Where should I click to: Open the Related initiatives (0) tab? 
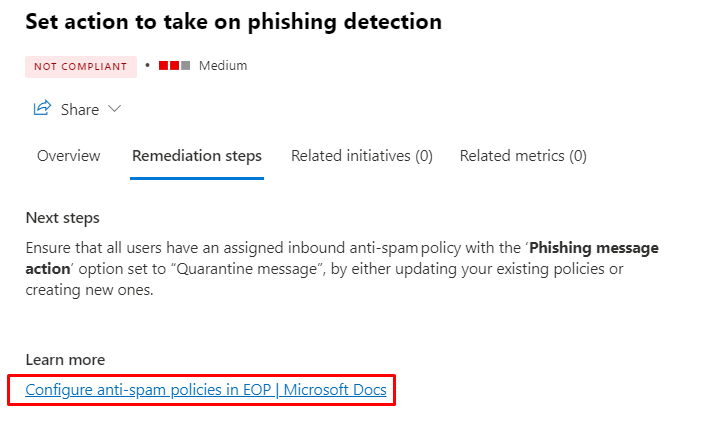(x=362, y=156)
